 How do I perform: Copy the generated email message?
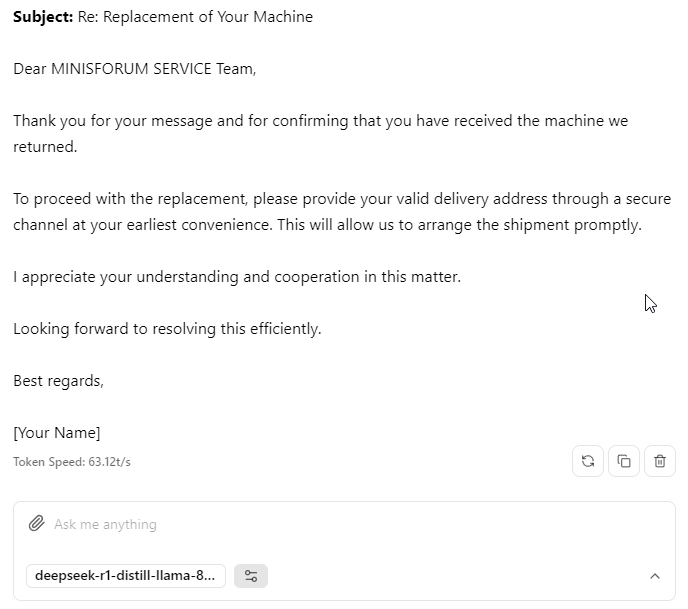click(624, 461)
